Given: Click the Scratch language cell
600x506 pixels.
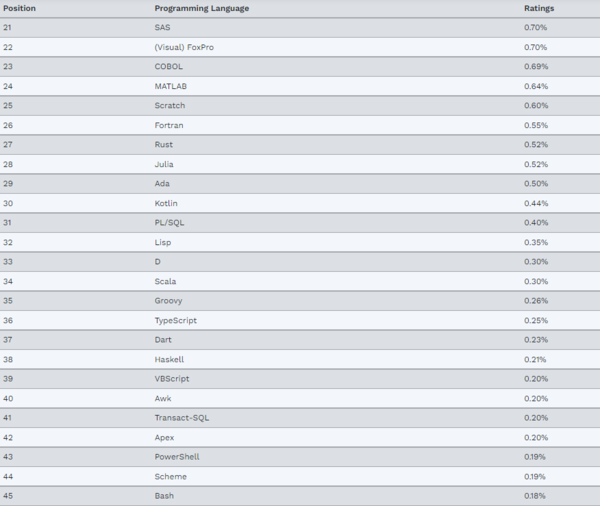Looking at the screenshot, I should point(170,105).
